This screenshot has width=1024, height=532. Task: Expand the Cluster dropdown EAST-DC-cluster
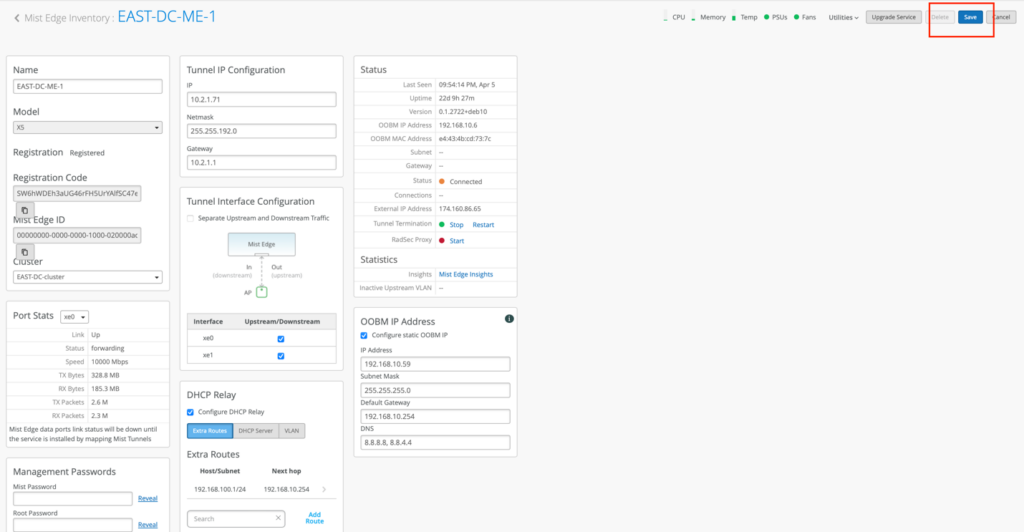point(88,277)
